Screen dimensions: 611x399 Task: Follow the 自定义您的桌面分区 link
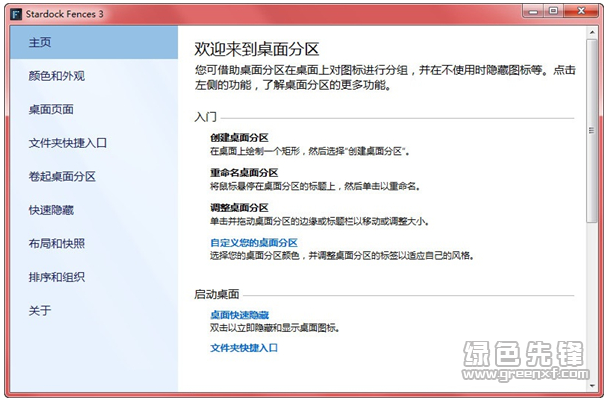click(254, 242)
